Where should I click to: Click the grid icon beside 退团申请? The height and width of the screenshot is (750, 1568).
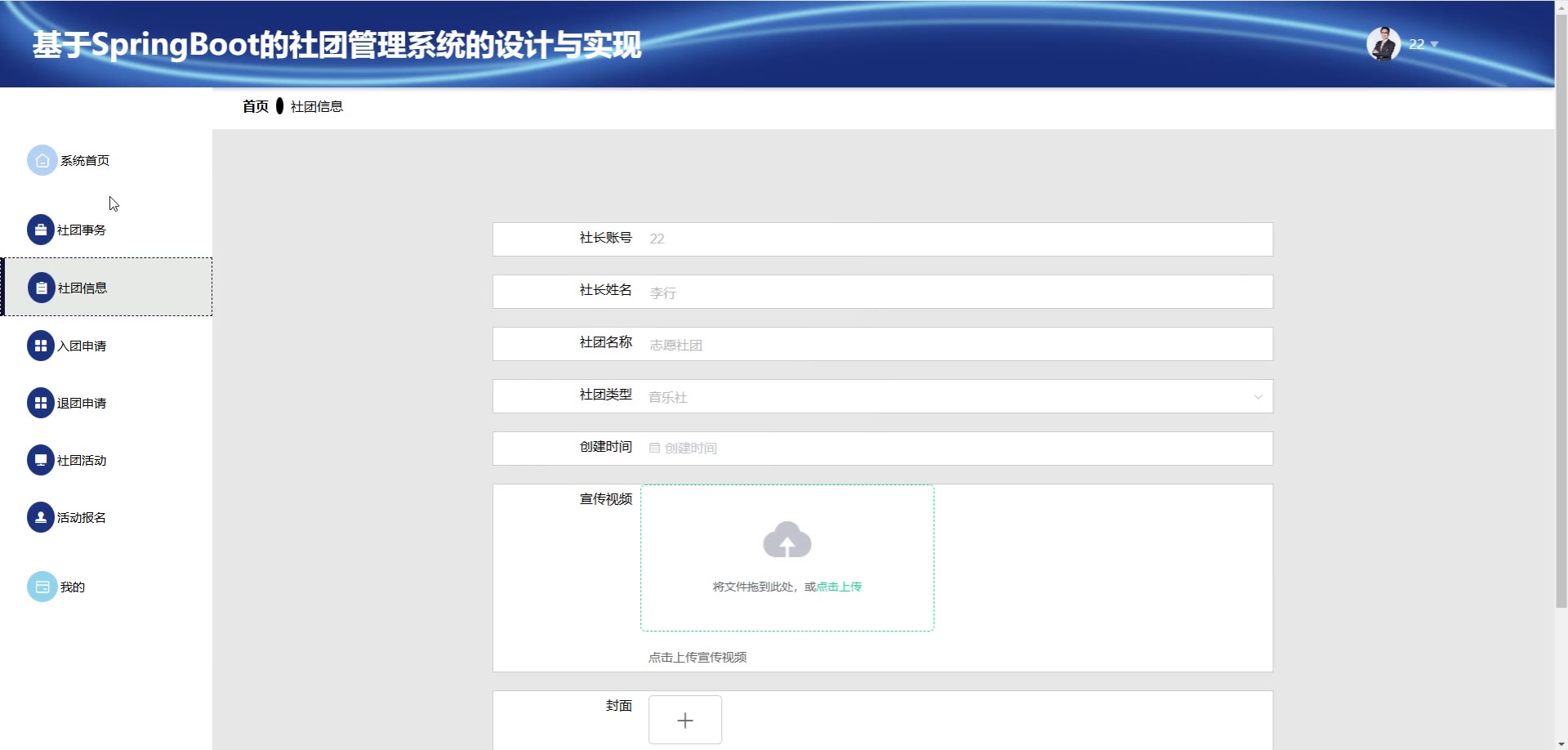[x=41, y=404]
